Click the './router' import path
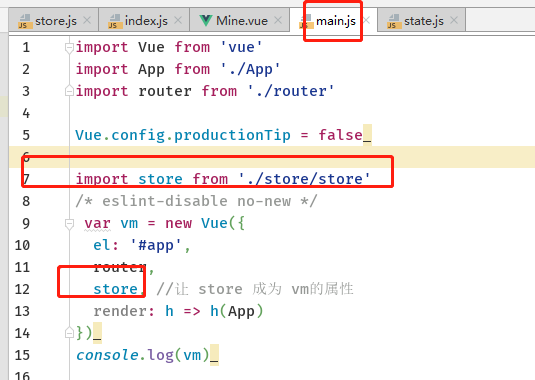The width and height of the screenshot is (535, 380). [291, 91]
